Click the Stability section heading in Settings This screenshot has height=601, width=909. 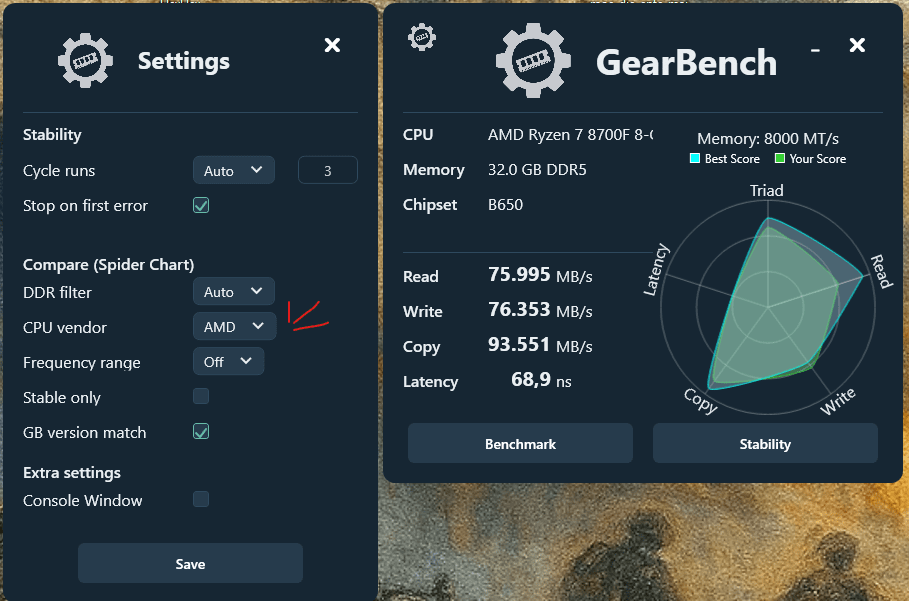pyautogui.click(x=52, y=135)
